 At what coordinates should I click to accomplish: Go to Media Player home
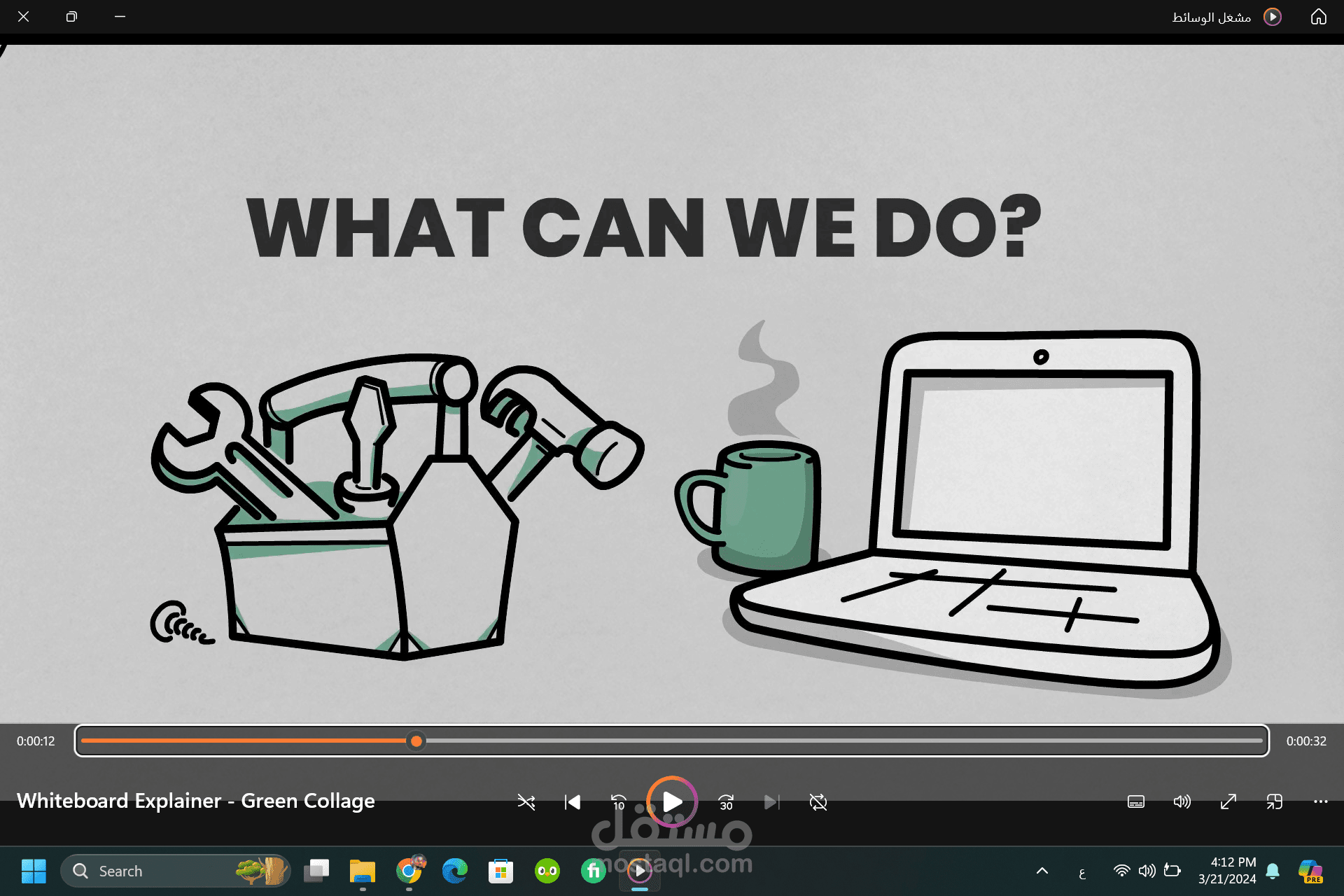(1318, 17)
